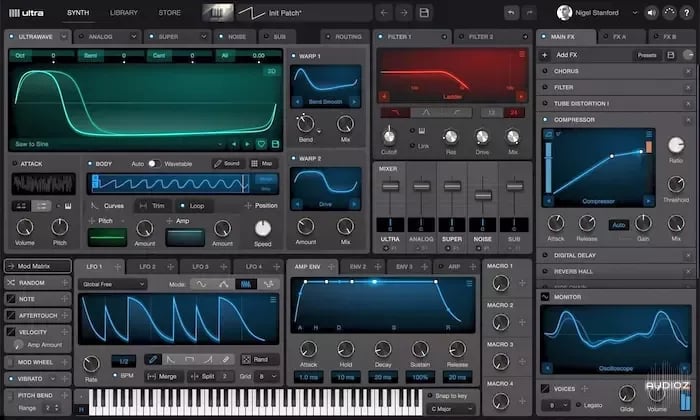700x420 pixels.
Task: Choose the sine LFO mode icon
Action: coord(201,284)
